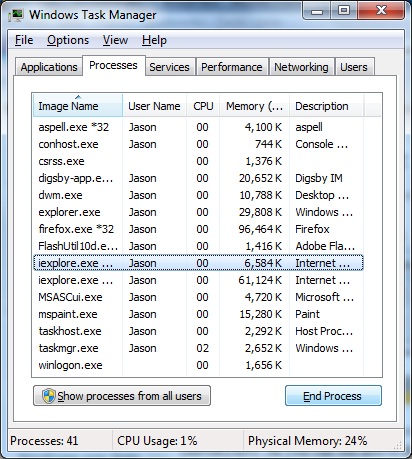The image size is (412, 459).
Task: Switch to the Applications tab
Action: click(x=49, y=67)
